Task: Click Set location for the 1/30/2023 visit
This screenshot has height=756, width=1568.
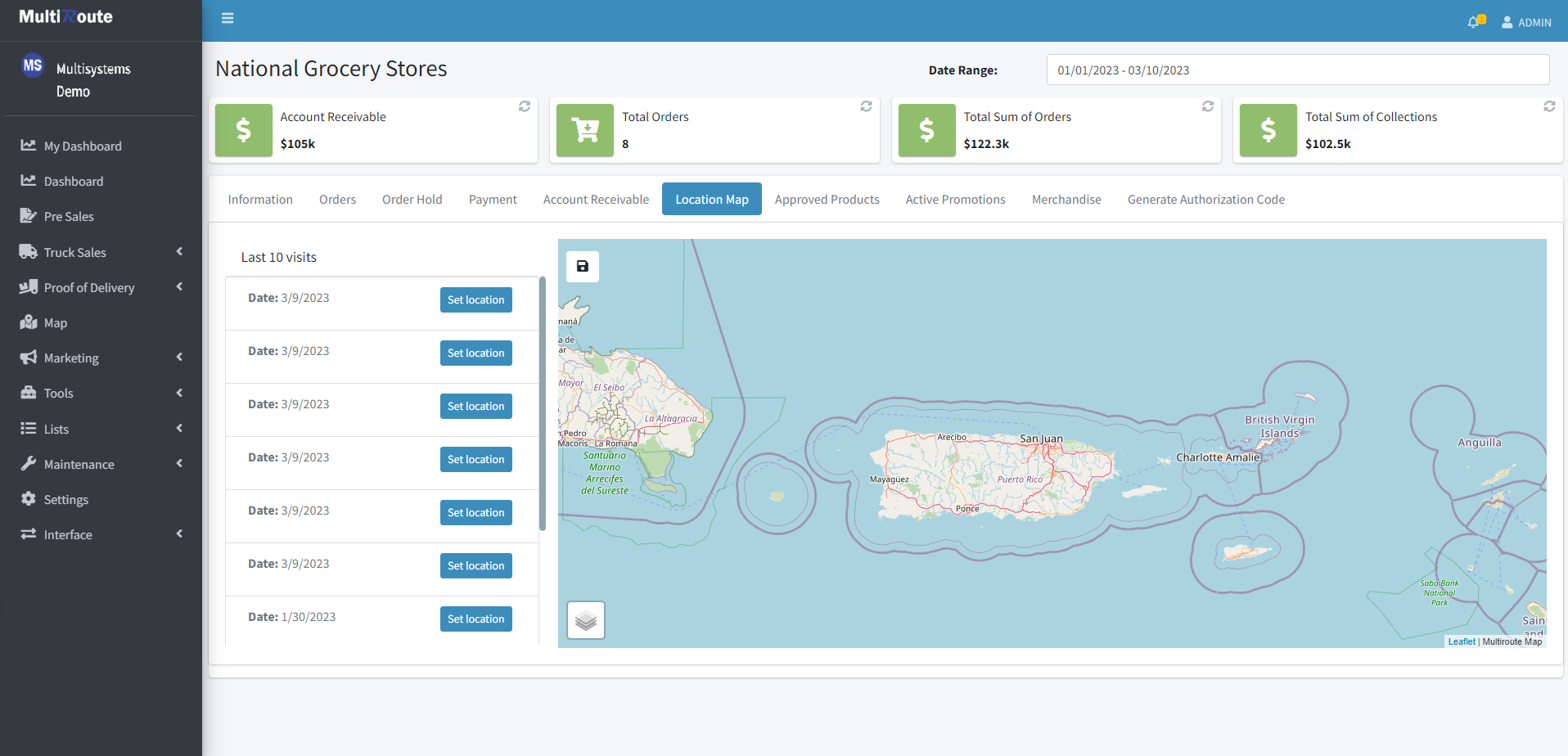Action: coord(475,619)
